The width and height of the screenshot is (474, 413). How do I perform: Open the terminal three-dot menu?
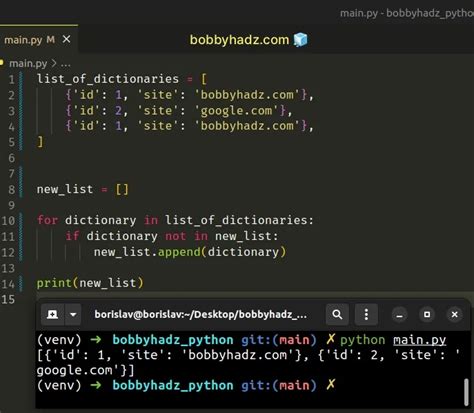click(x=366, y=314)
